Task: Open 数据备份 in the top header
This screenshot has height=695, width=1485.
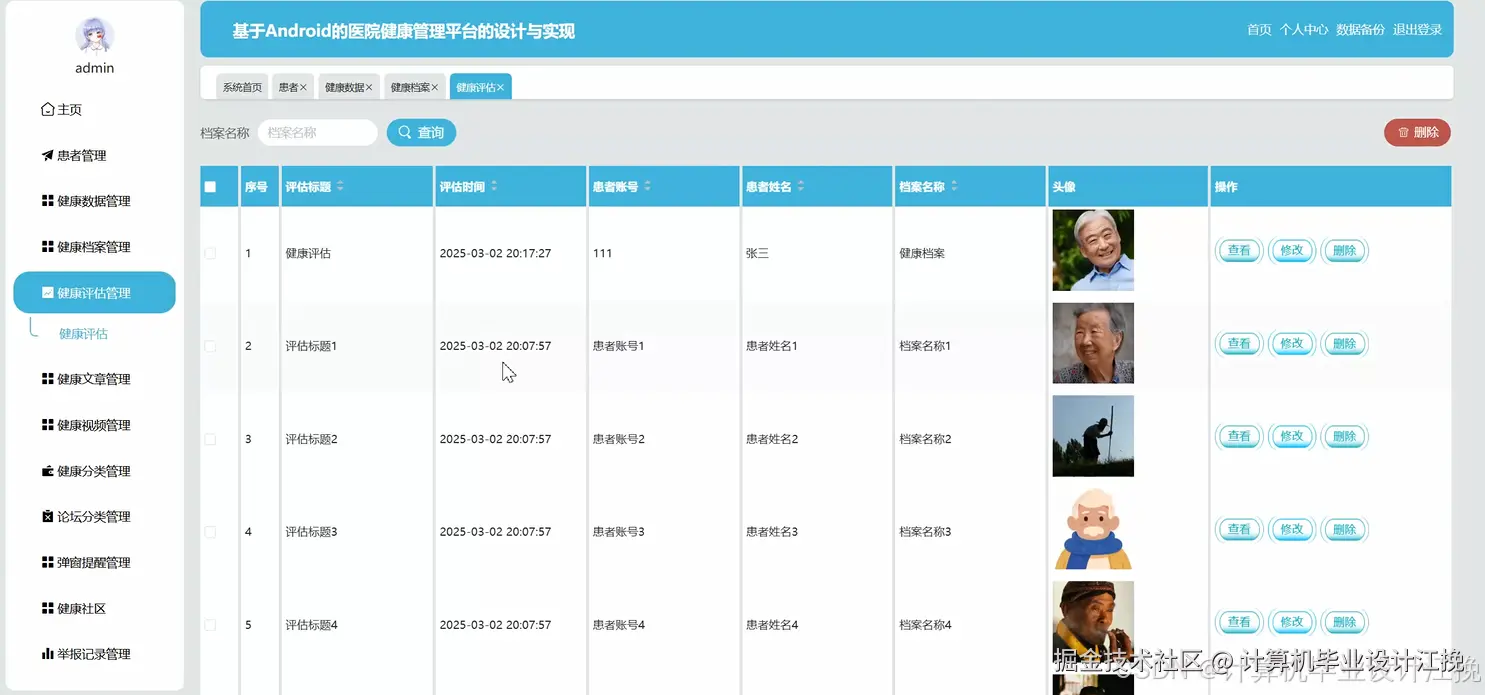Action: tap(1360, 30)
